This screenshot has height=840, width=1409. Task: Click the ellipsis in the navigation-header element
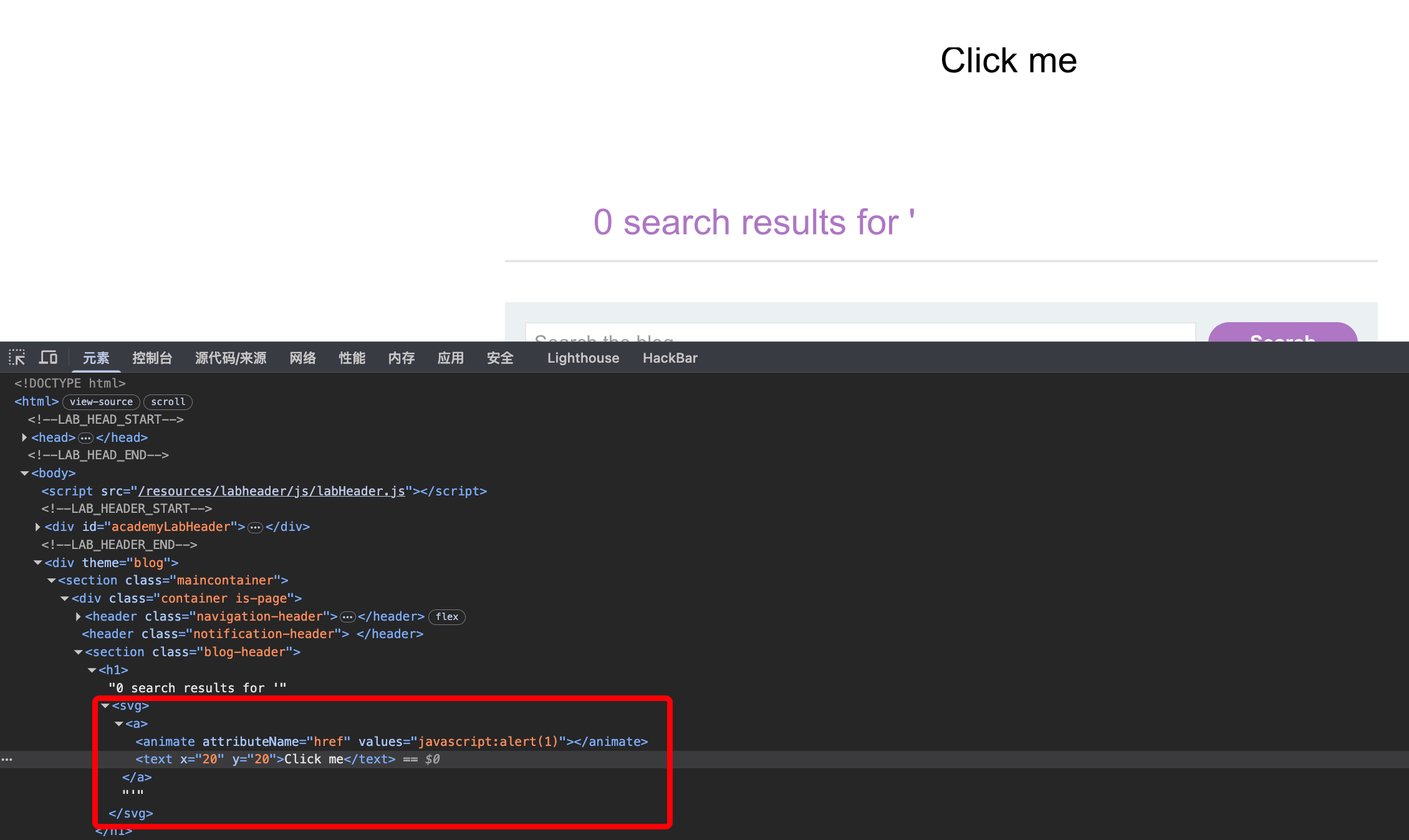[347, 617]
